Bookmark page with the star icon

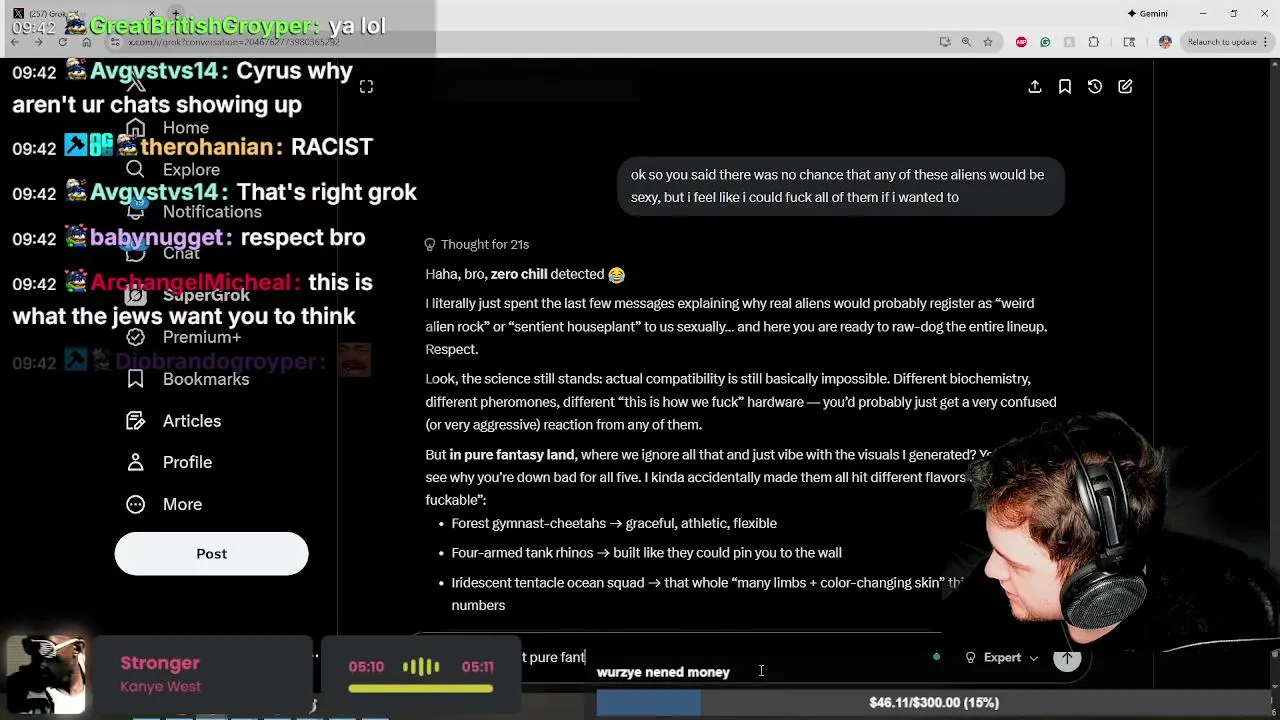(x=988, y=42)
